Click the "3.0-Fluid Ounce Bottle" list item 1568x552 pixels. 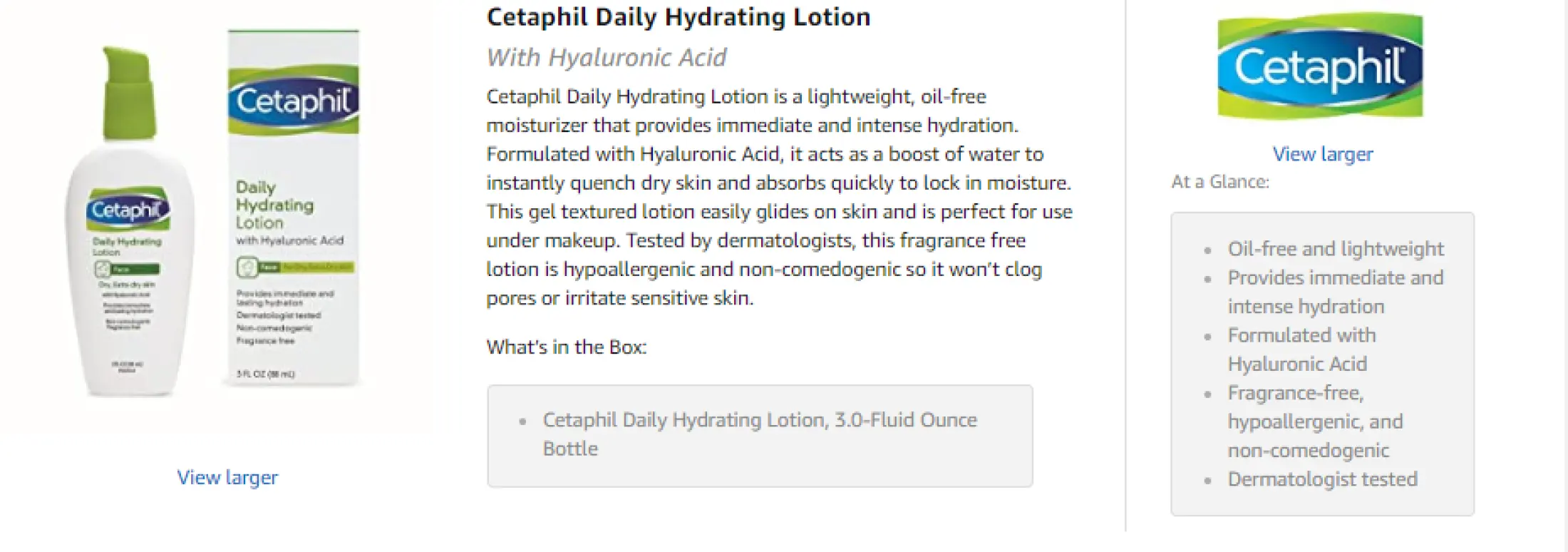tap(759, 434)
